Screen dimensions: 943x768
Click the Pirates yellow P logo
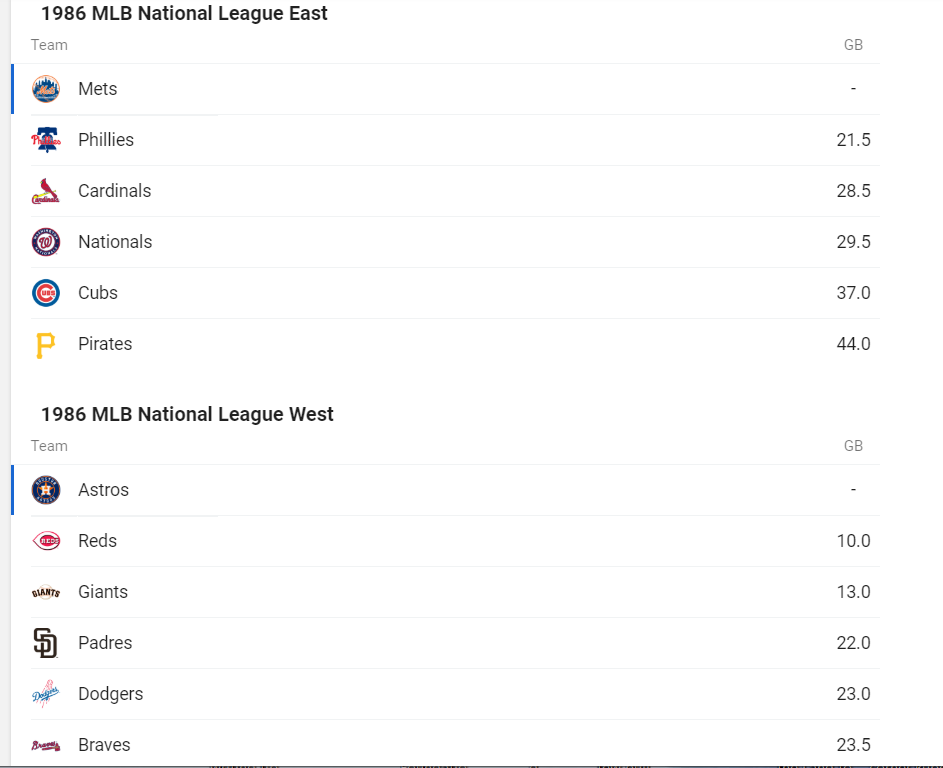click(x=46, y=345)
